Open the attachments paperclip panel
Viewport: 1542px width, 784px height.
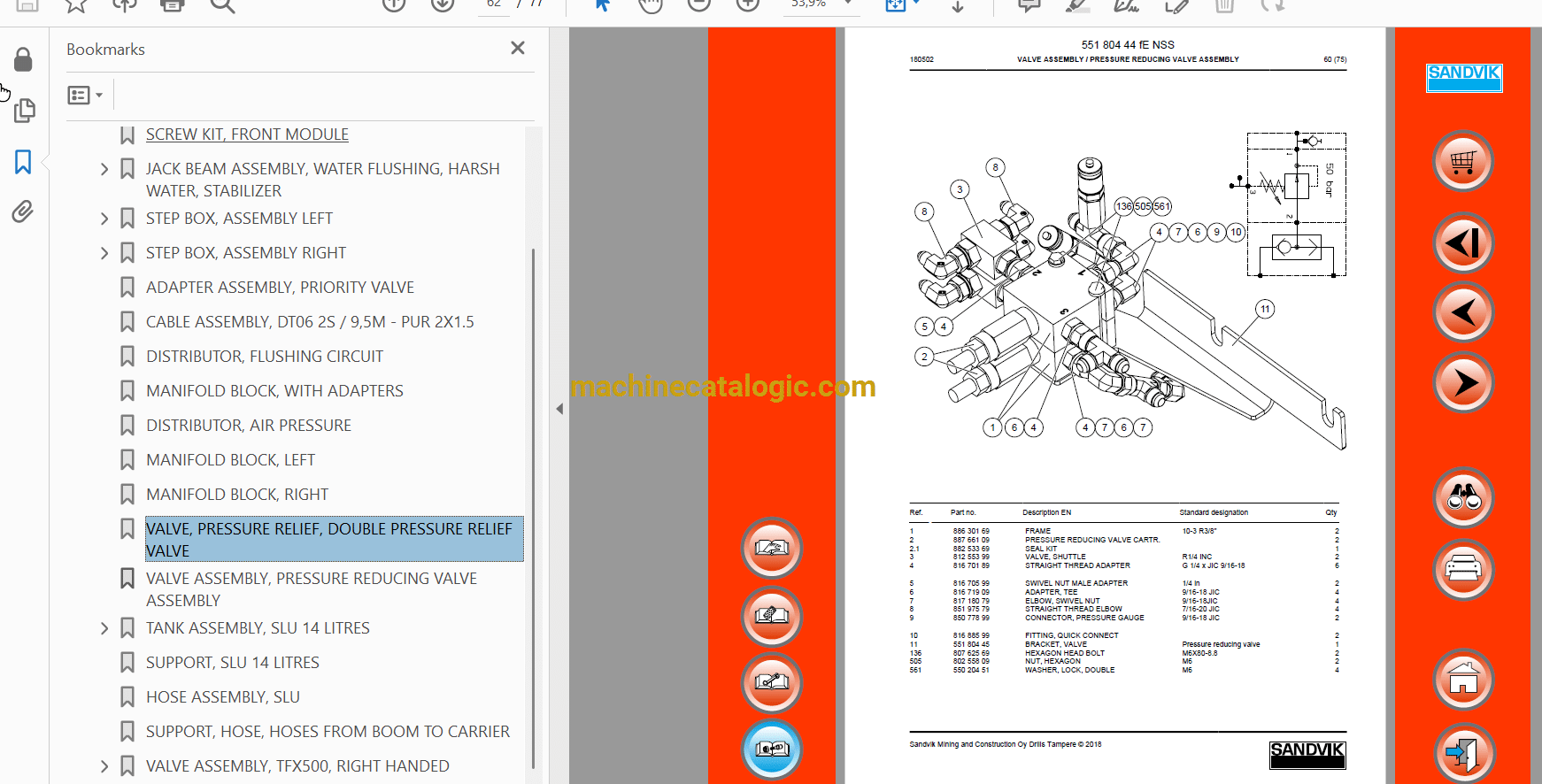click(x=23, y=211)
